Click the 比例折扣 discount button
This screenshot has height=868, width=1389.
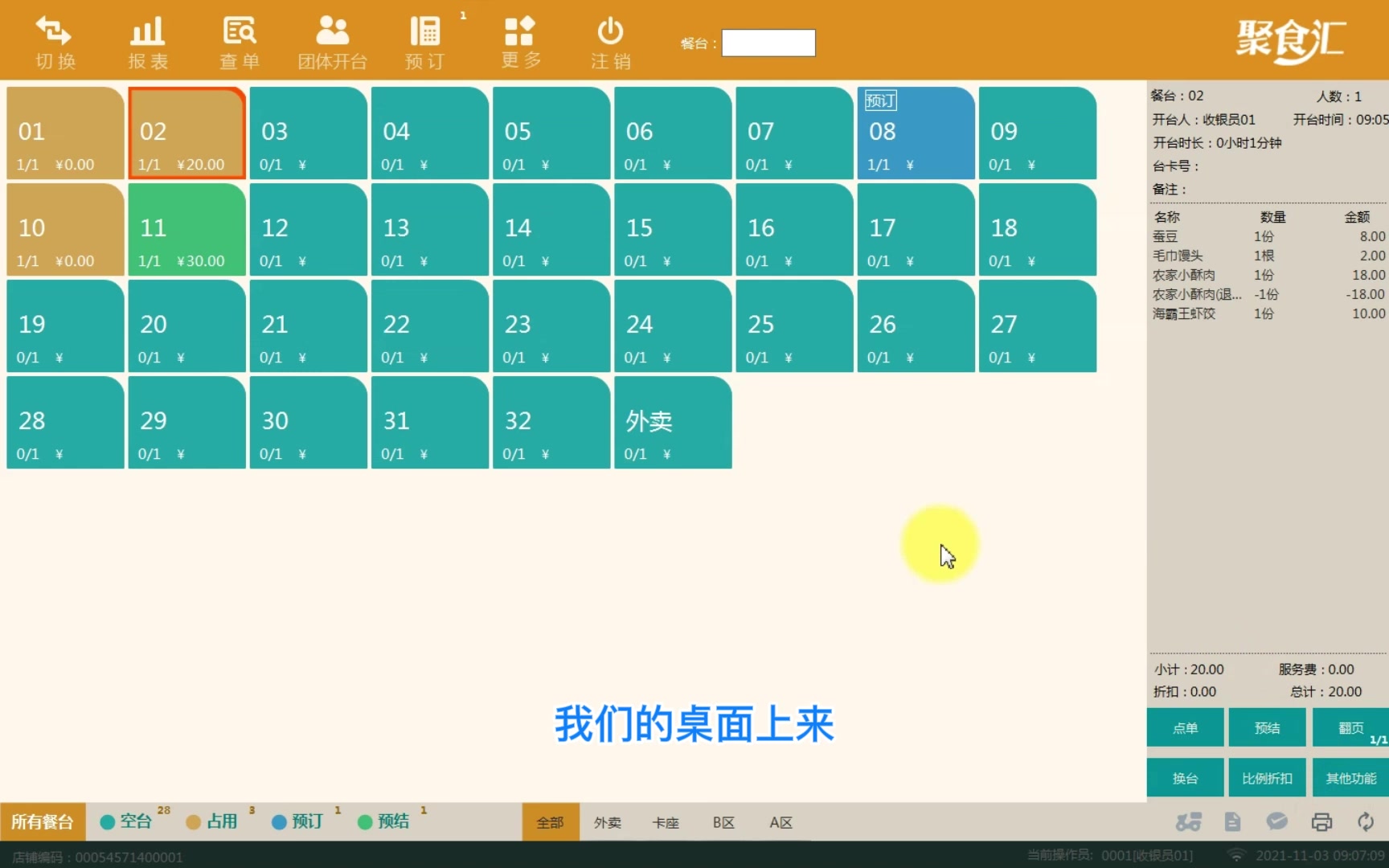coord(1268,778)
